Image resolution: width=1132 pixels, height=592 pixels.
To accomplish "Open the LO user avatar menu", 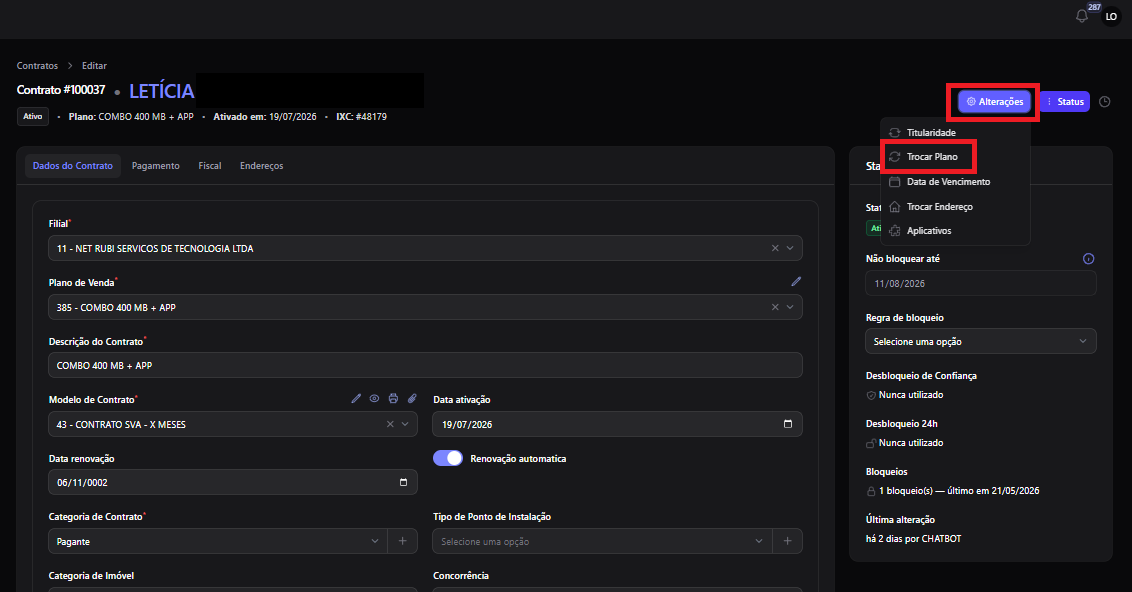I will [x=1111, y=16].
